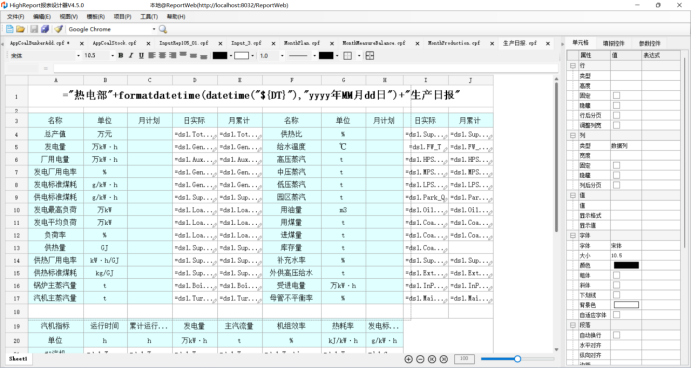Switch to the InputRep105_01.cpf tab
The width and height of the screenshot is (692, 368).
coord(184,43)
